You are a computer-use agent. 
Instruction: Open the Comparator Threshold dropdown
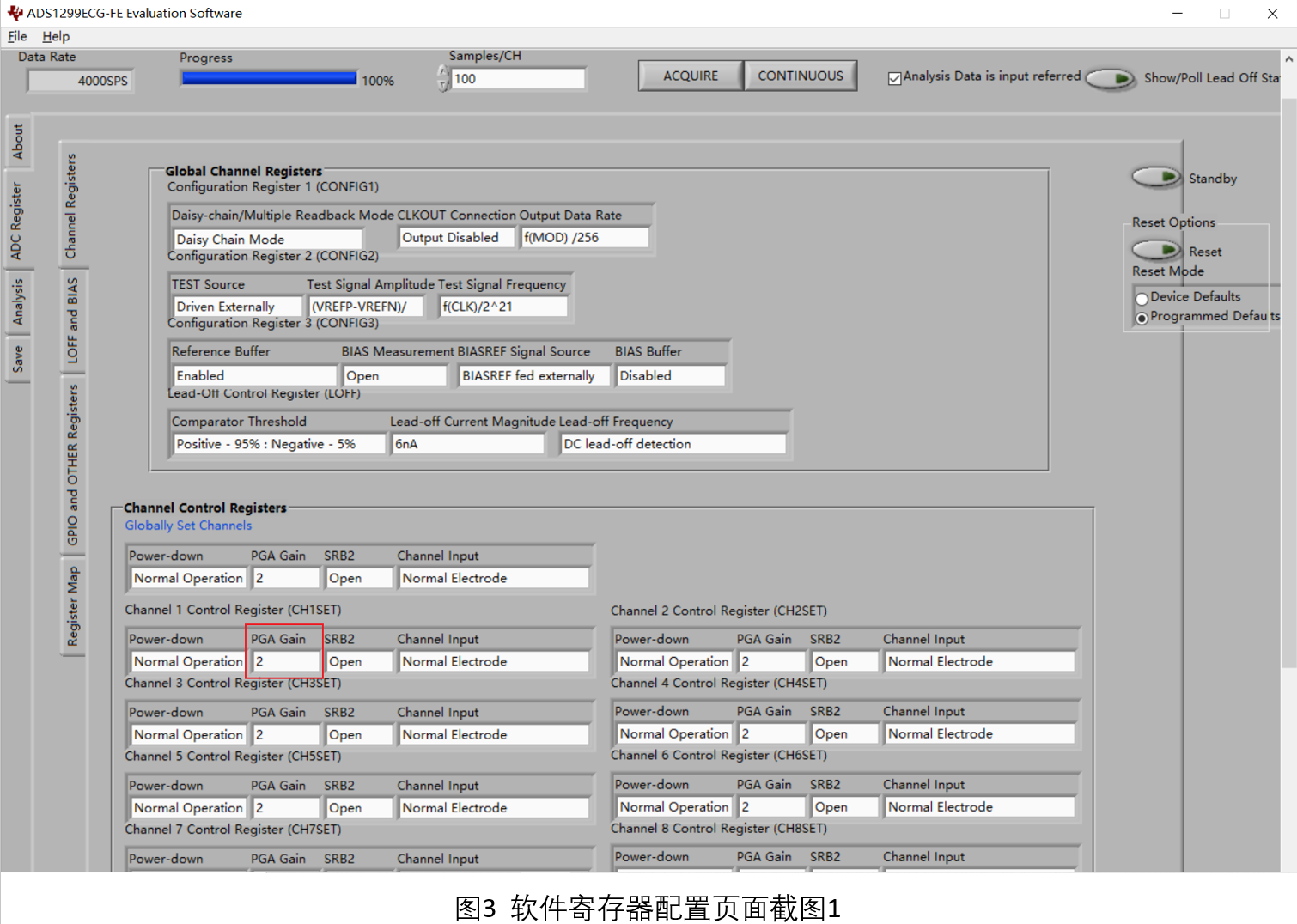pos(279,444)
